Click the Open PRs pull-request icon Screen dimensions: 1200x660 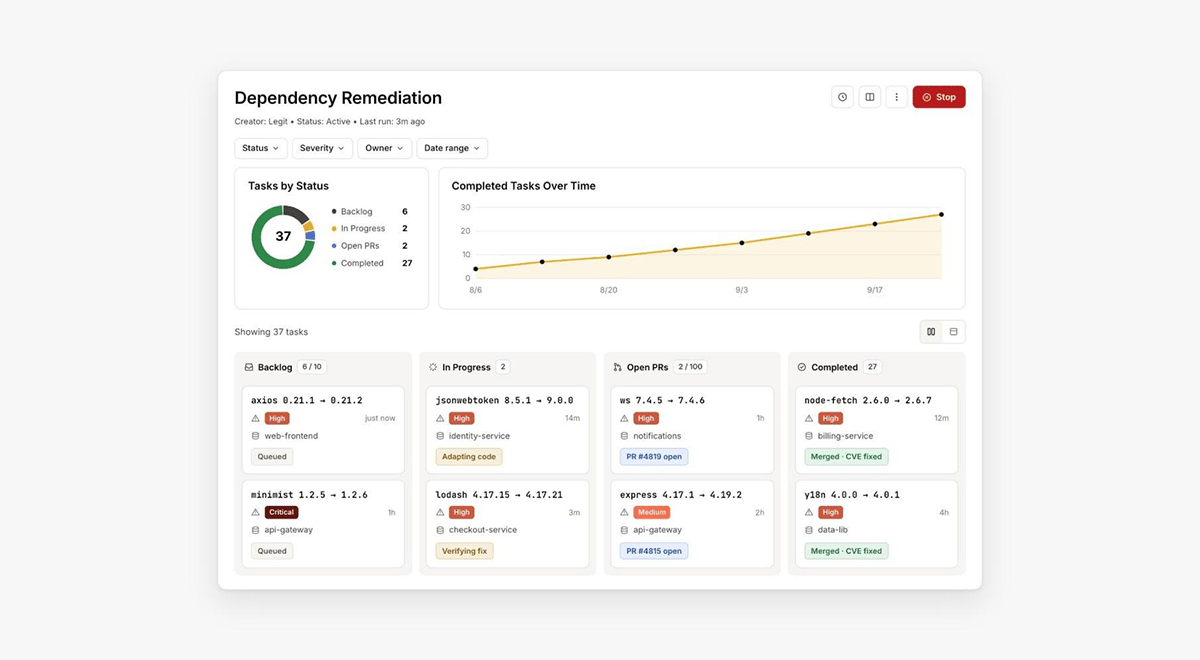617,367
